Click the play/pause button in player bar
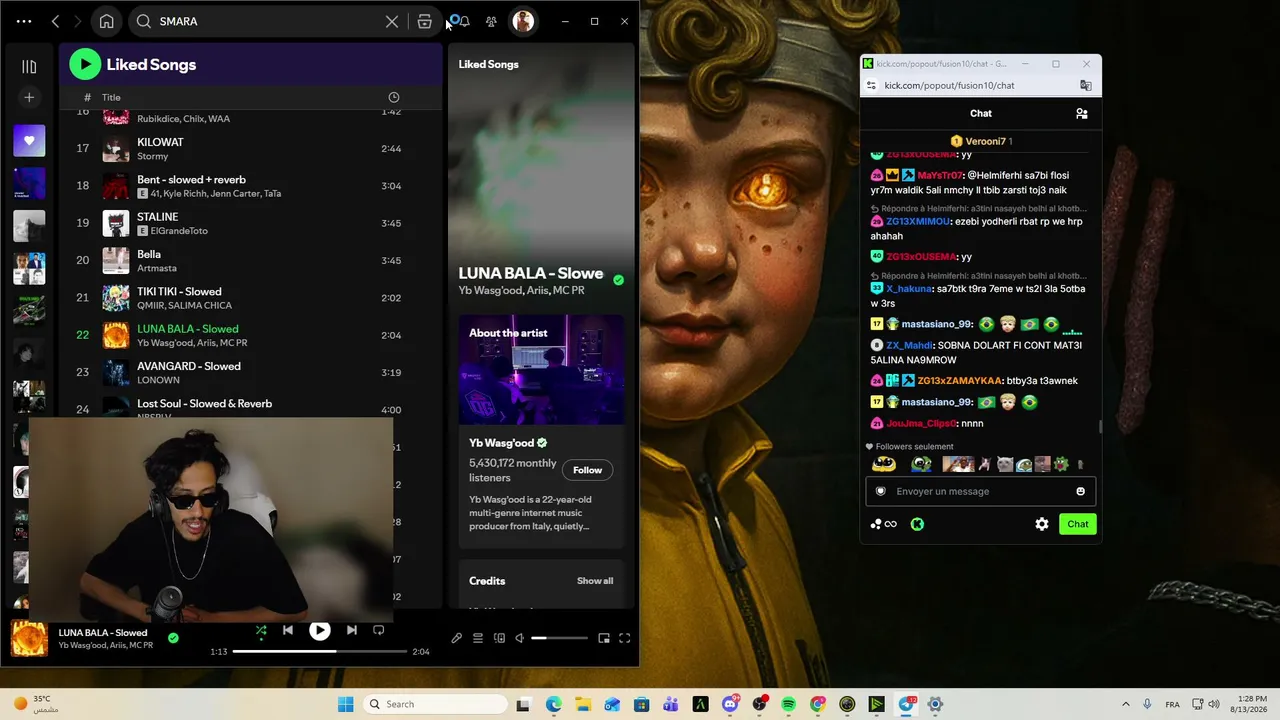The image size is (1280, 720). coord(320,630)
